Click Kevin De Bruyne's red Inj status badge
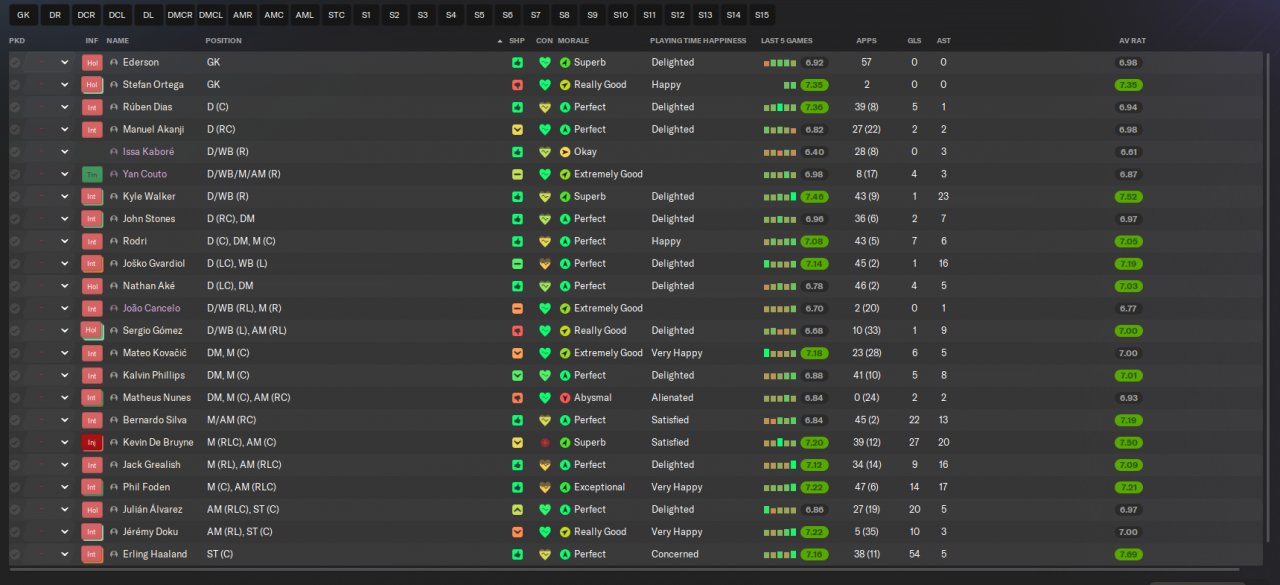The height and width of the screenshot is (585, 1280). tap(92, 442)
